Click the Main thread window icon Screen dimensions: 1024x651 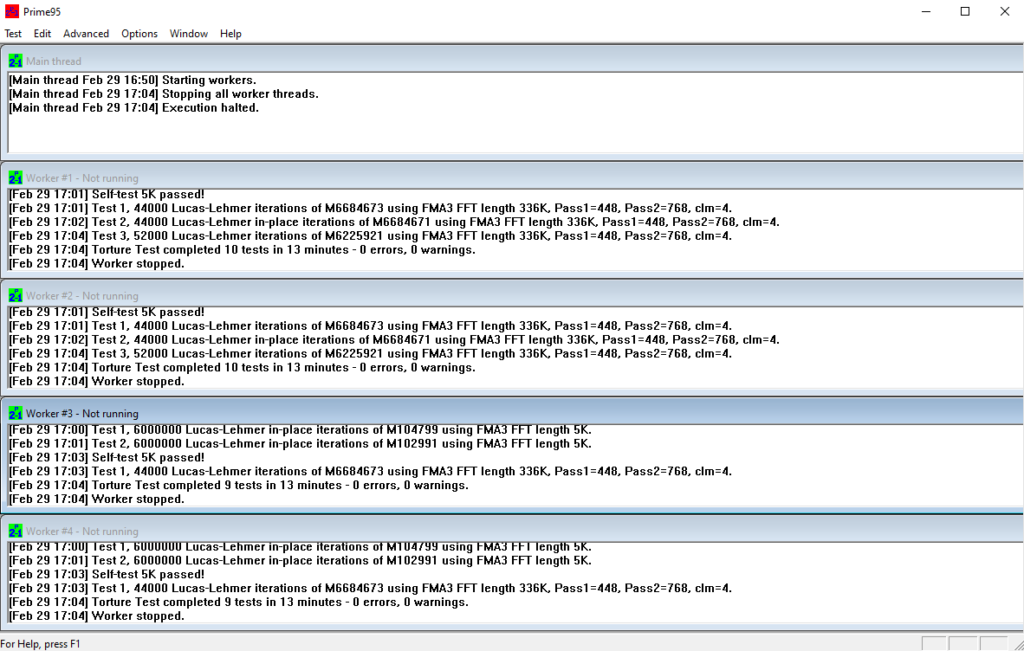pos(15,61)
